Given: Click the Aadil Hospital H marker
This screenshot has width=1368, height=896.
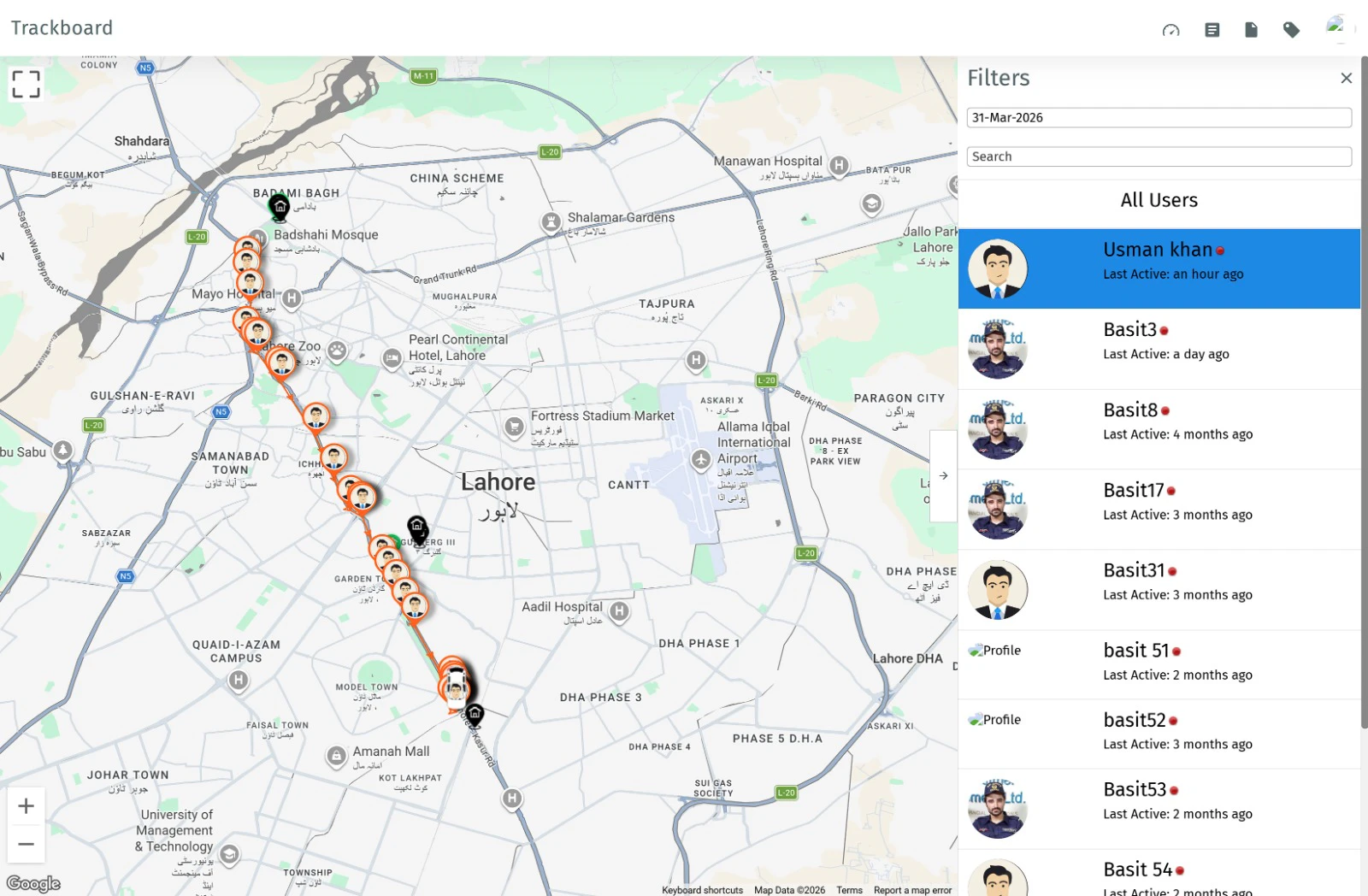Looking at the screenshot, I should coord(620,611).
